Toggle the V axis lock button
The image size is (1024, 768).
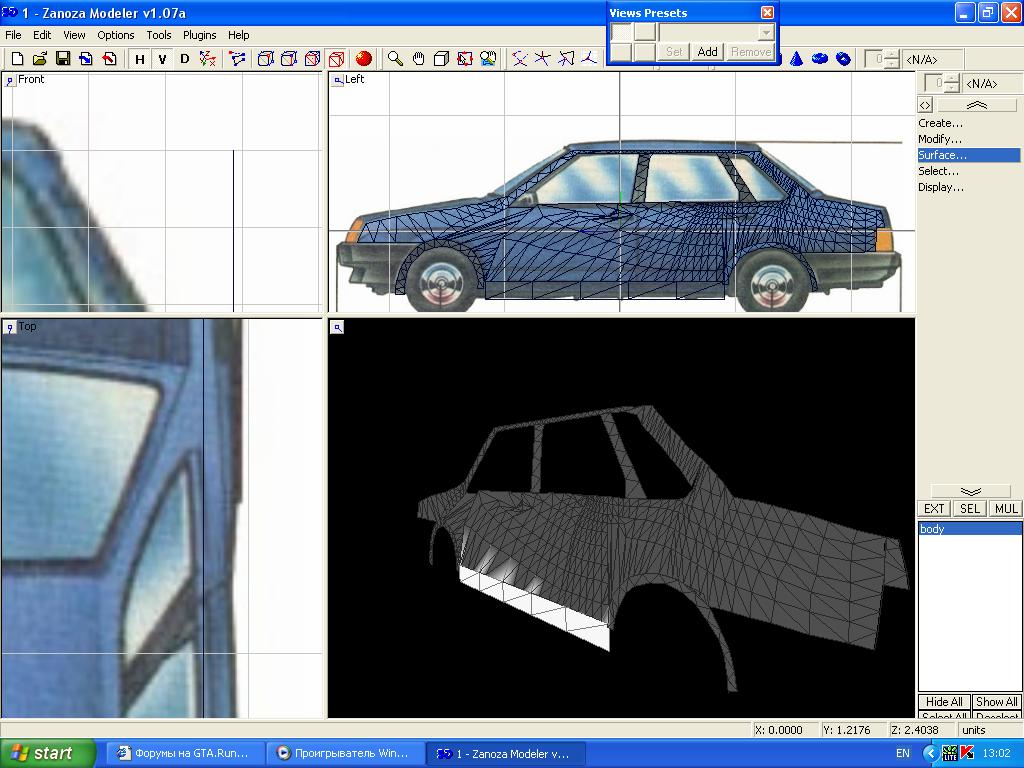coord(162,59)
